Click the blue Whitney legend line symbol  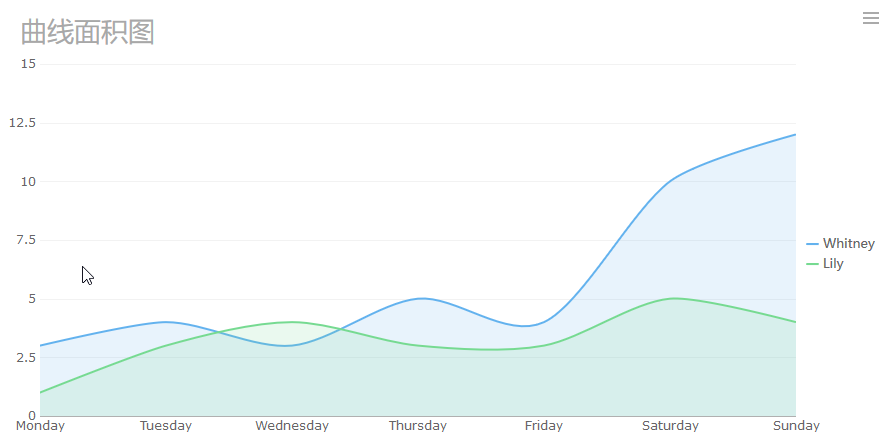[x=812, y=243]
